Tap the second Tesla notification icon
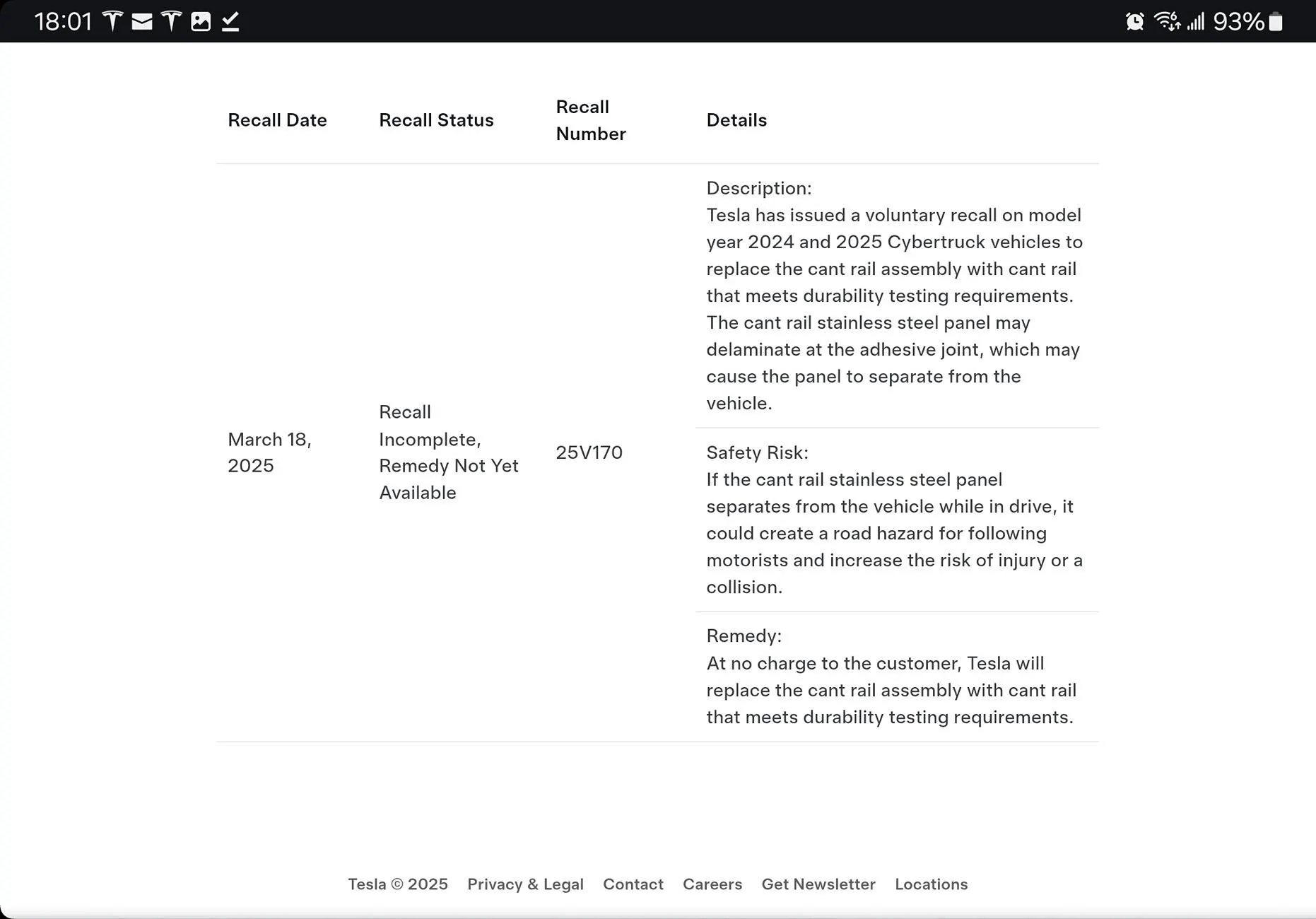 pos(172,21)
